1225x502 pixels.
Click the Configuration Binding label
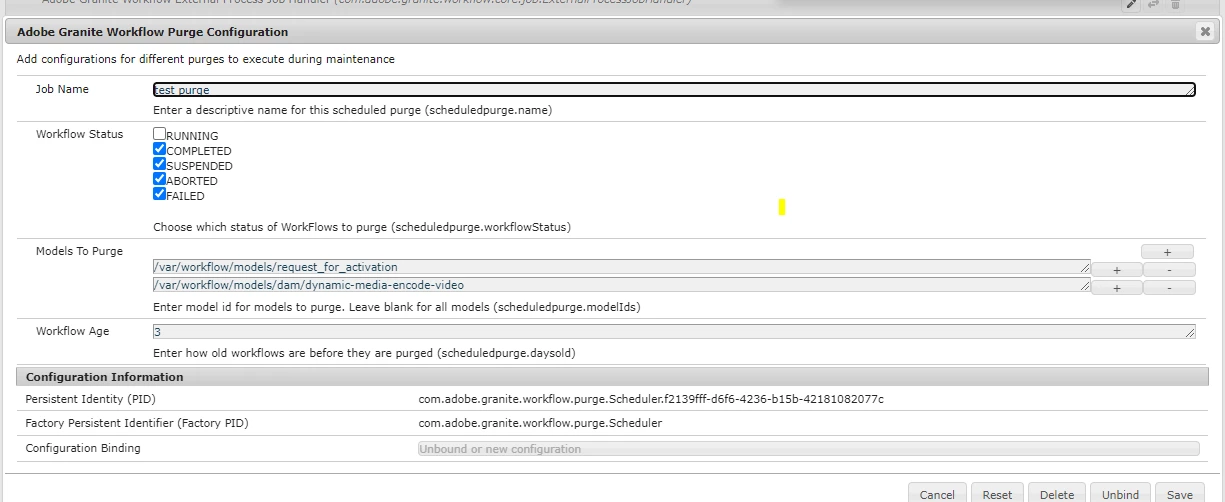pyautogui.click(x=83, y=448)
